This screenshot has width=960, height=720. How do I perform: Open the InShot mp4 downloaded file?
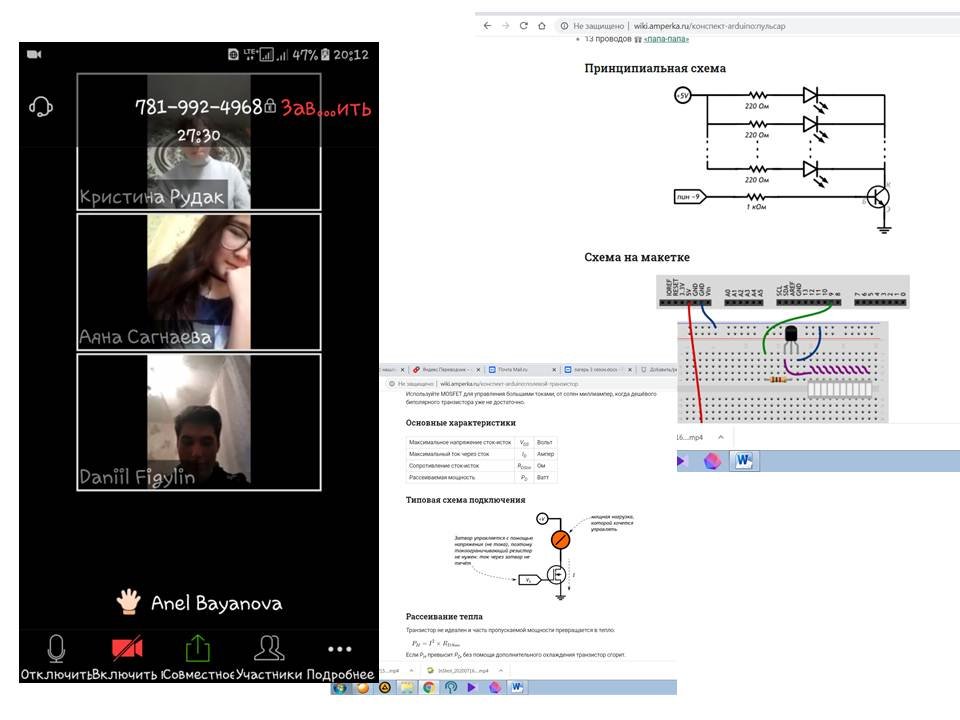(x=459, y=670)
